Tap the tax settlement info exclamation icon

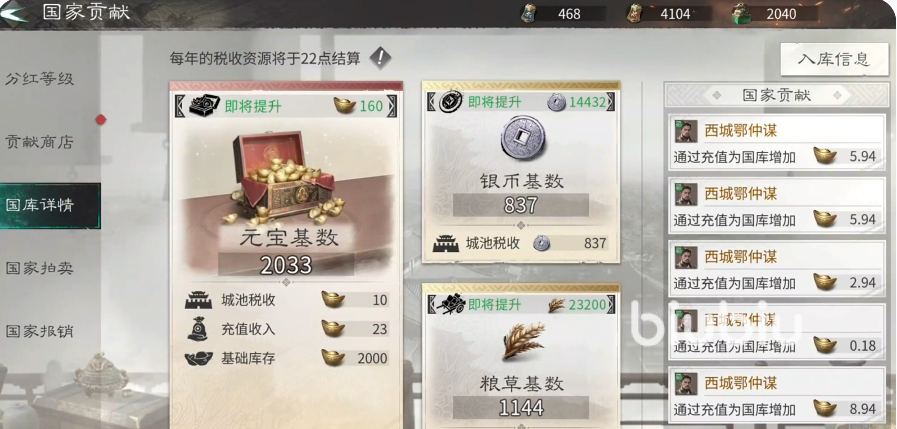pyautogui.click(x=380, y=57)
